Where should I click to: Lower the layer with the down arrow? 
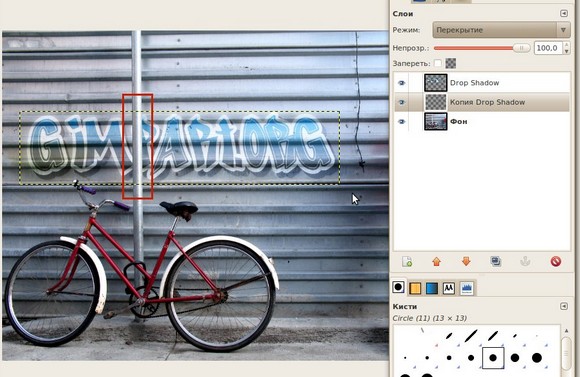[466, 262]
